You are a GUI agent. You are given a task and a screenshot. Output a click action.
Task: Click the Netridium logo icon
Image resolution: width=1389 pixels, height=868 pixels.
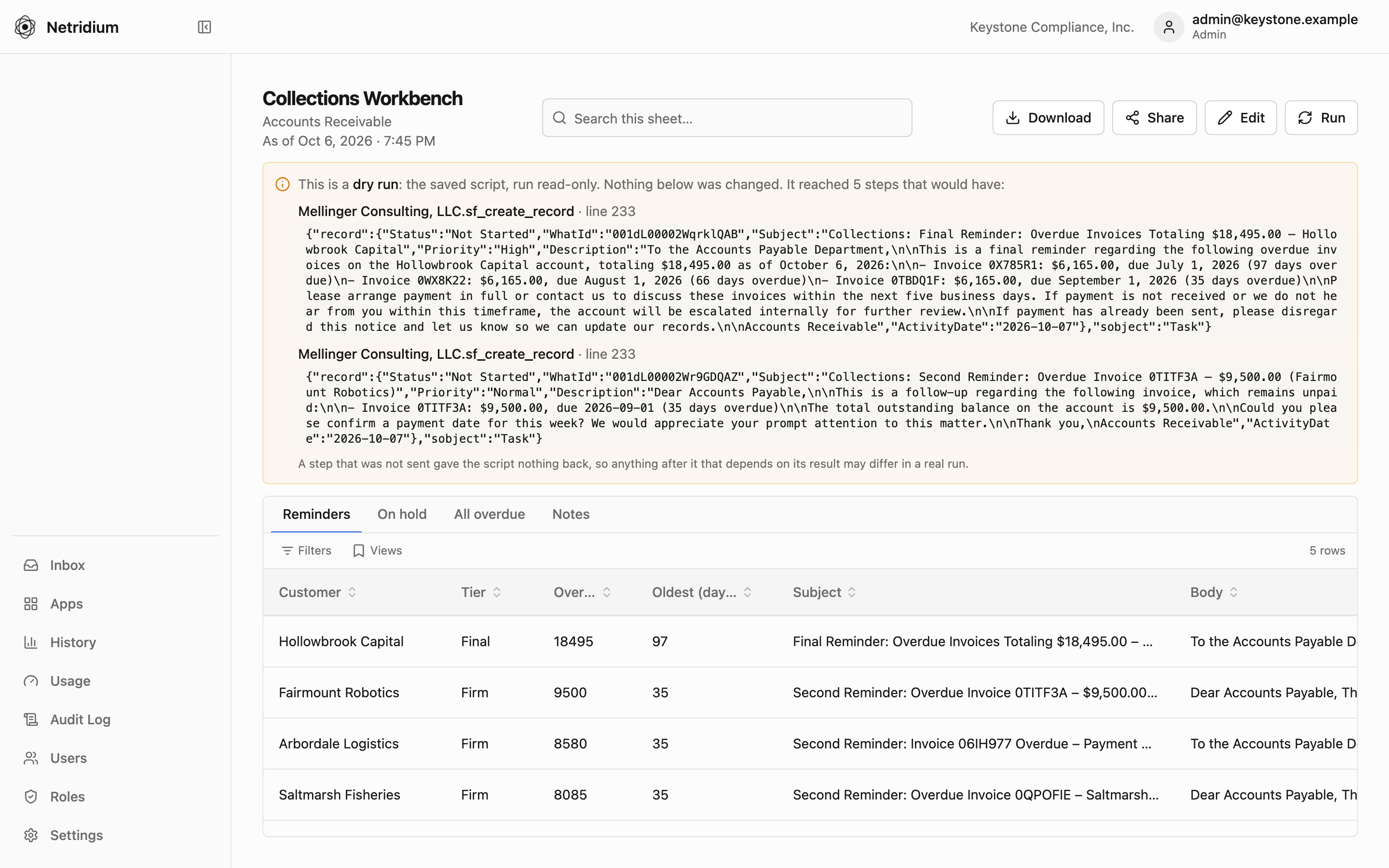[25, 27]
